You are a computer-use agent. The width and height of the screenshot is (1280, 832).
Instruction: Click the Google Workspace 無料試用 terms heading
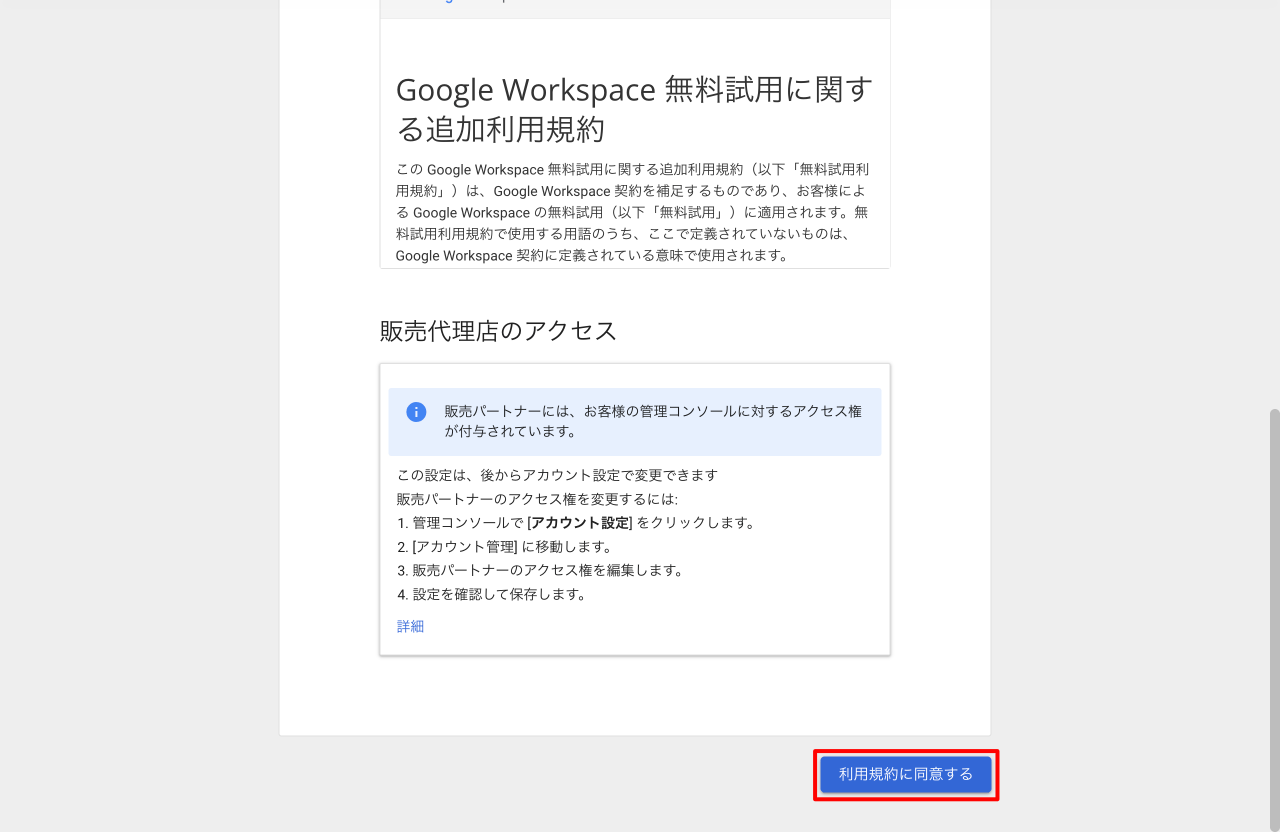[x=634, y=109]
